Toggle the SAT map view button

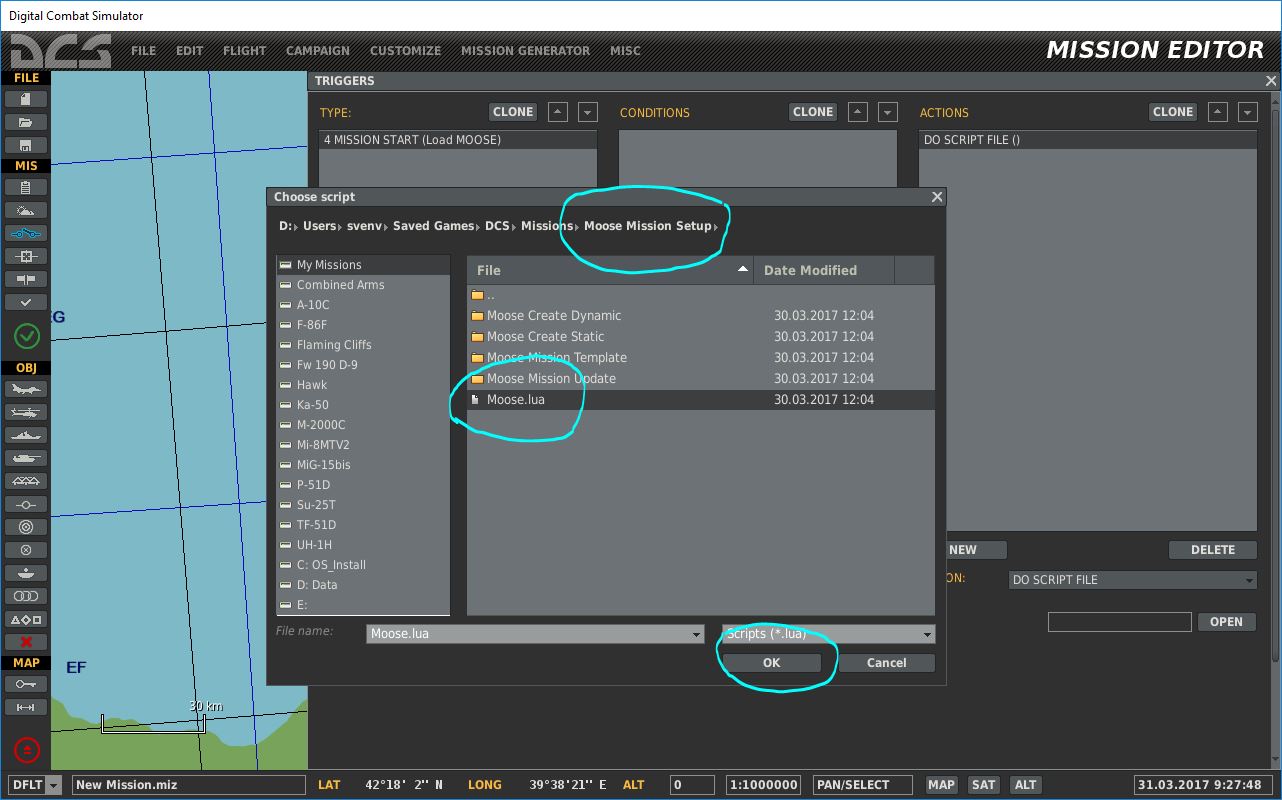point(984,785)
